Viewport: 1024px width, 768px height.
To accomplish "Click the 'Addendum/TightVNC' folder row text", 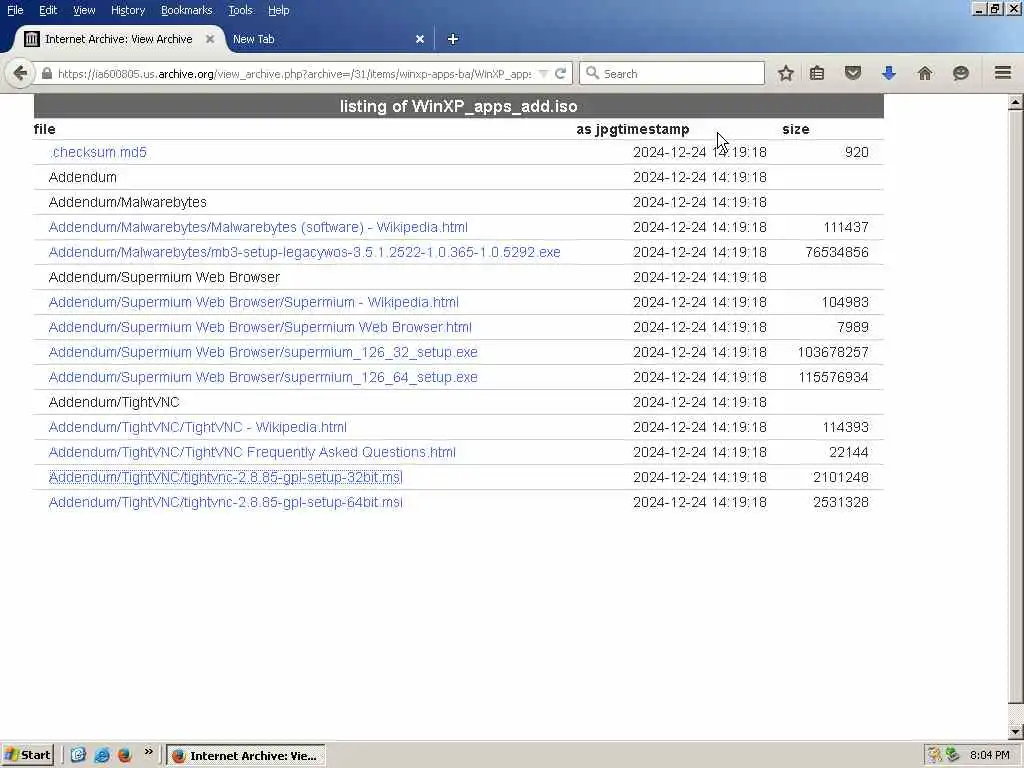I will point(114,402).
